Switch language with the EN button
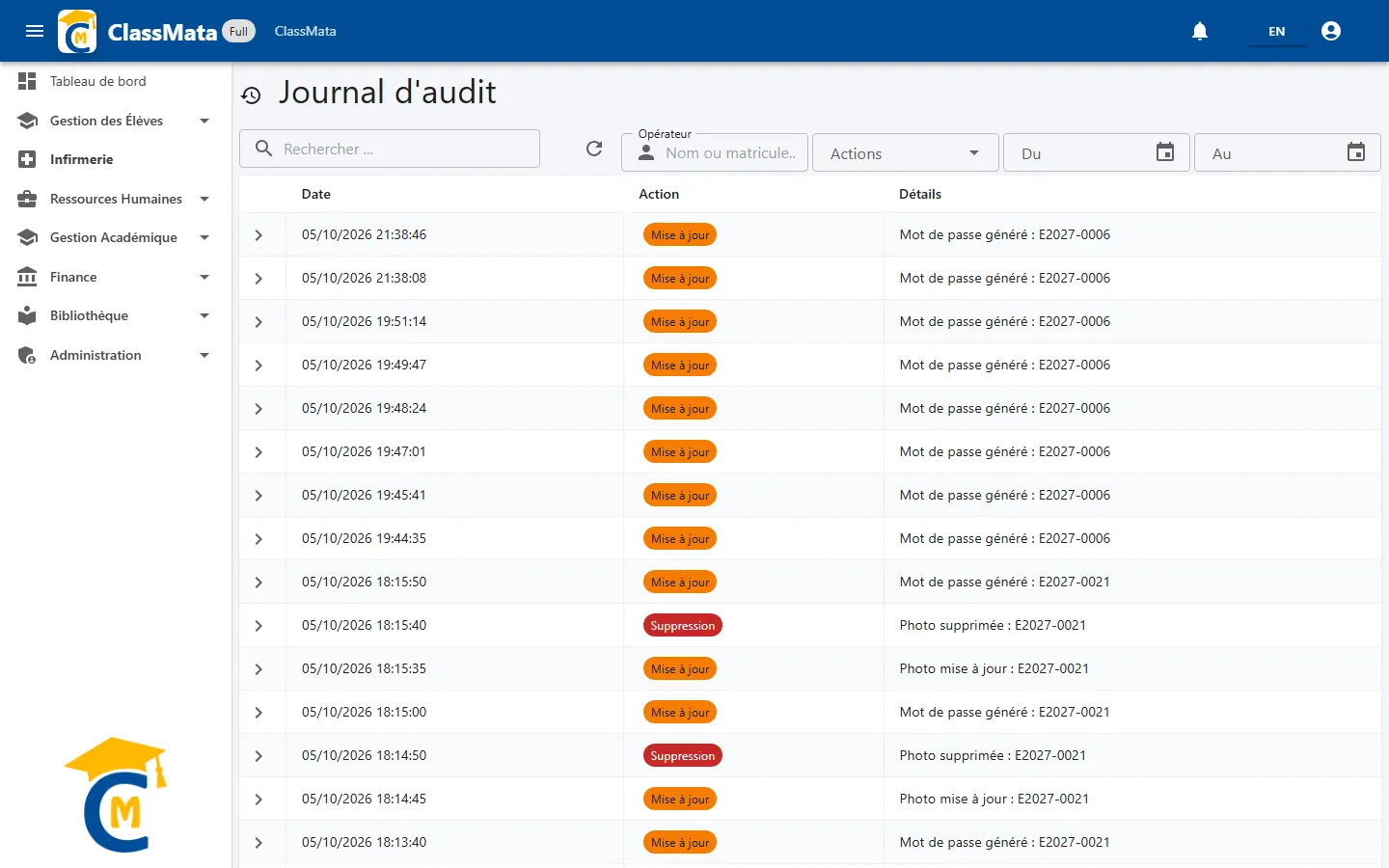This screenshot has height=868, width=1389. (x=1276, y=31)
